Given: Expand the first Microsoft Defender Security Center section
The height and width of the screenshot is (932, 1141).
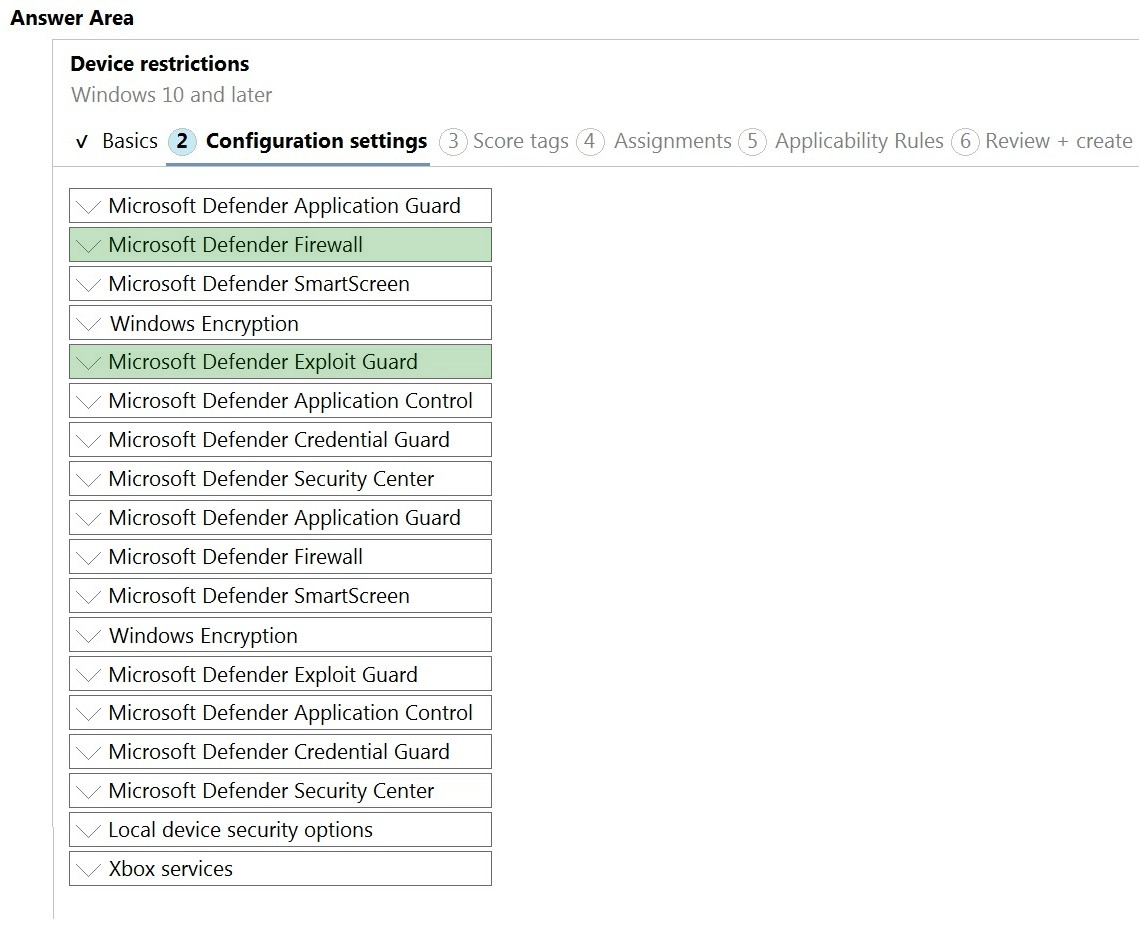Looking at the screenshot, I should pyautogui.click(x=280, y=479).
